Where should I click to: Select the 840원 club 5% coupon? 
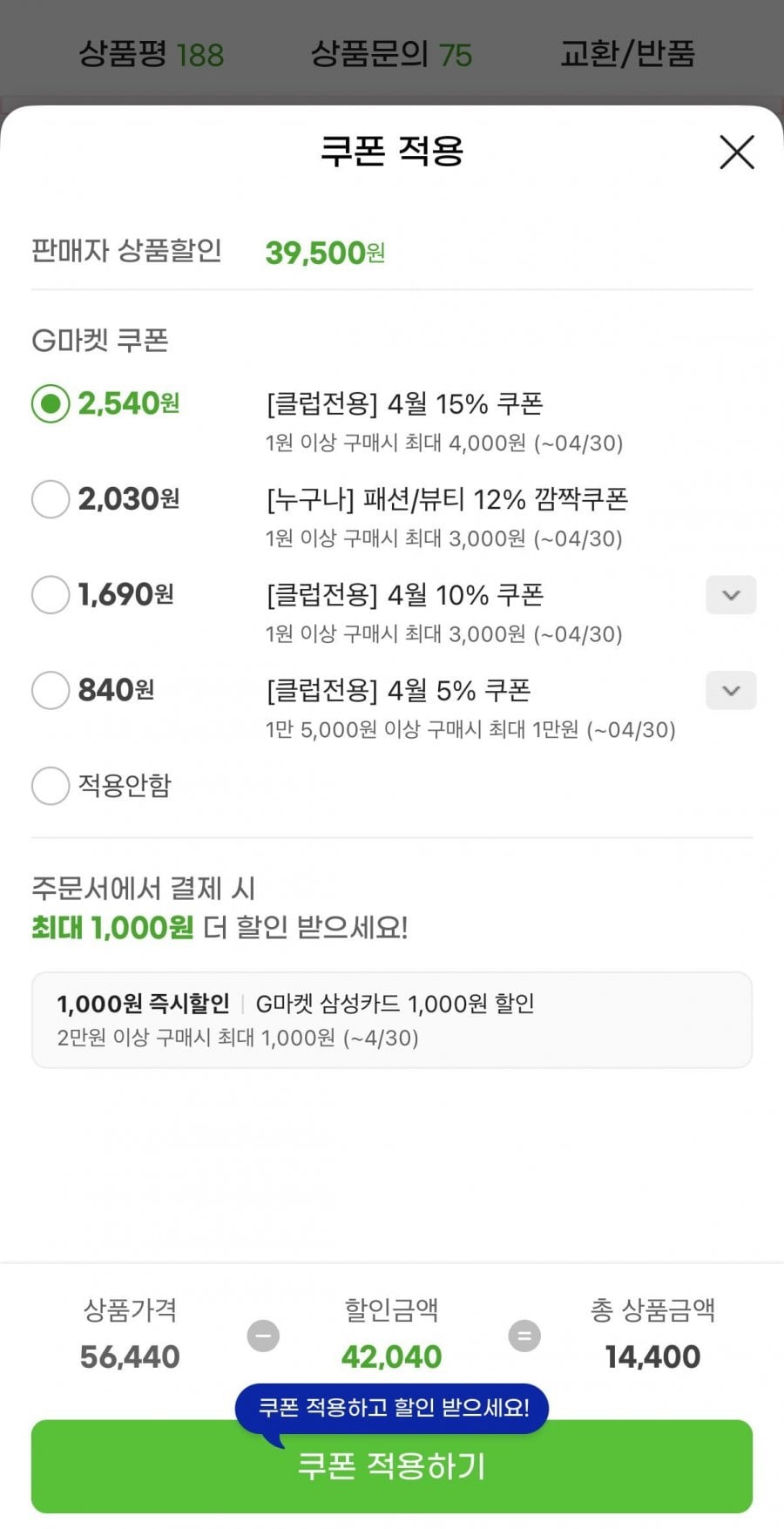pos(51,691)
